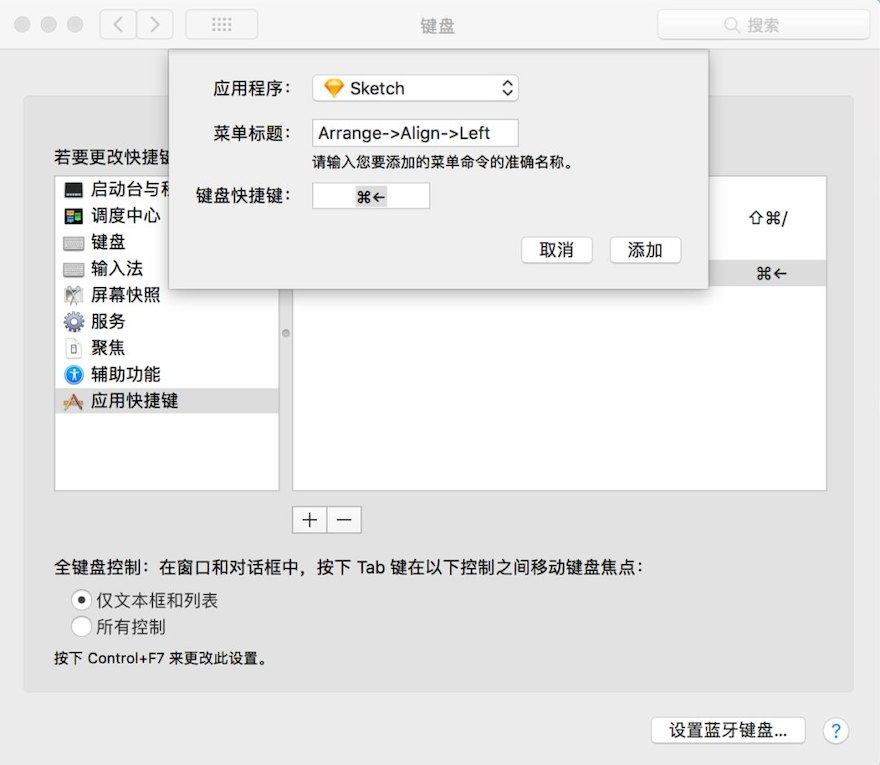Click the 设置蓝牙键盘 button
880x765 pixels.
click(728, 730)
